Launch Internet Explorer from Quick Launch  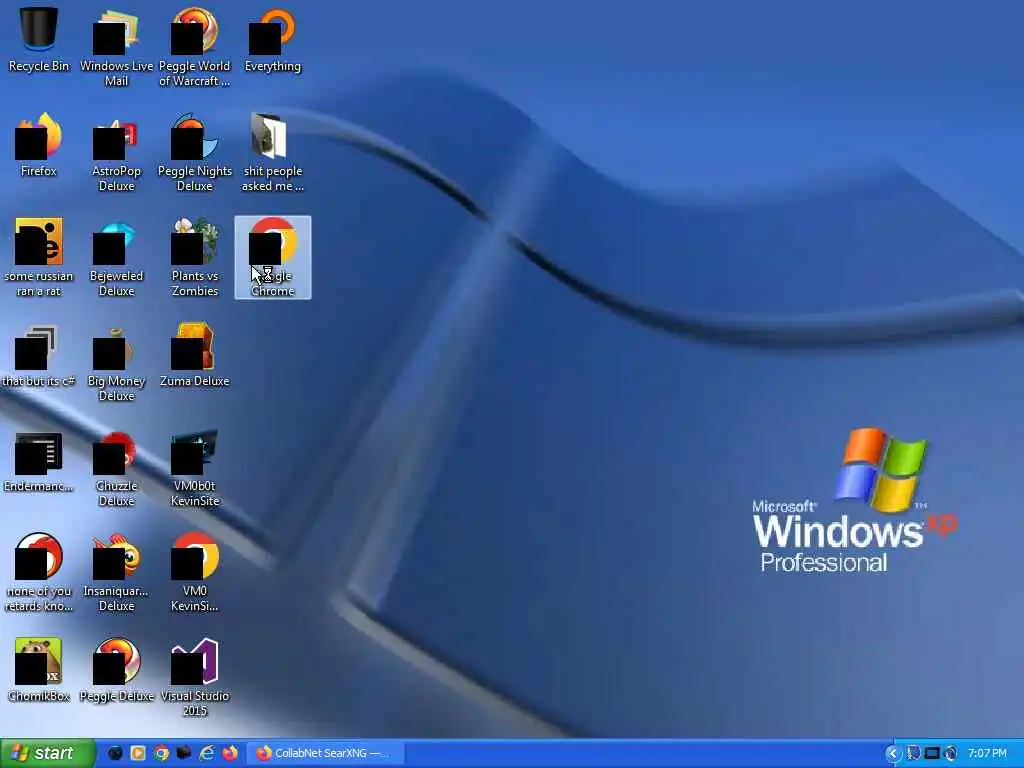[207, 753]
